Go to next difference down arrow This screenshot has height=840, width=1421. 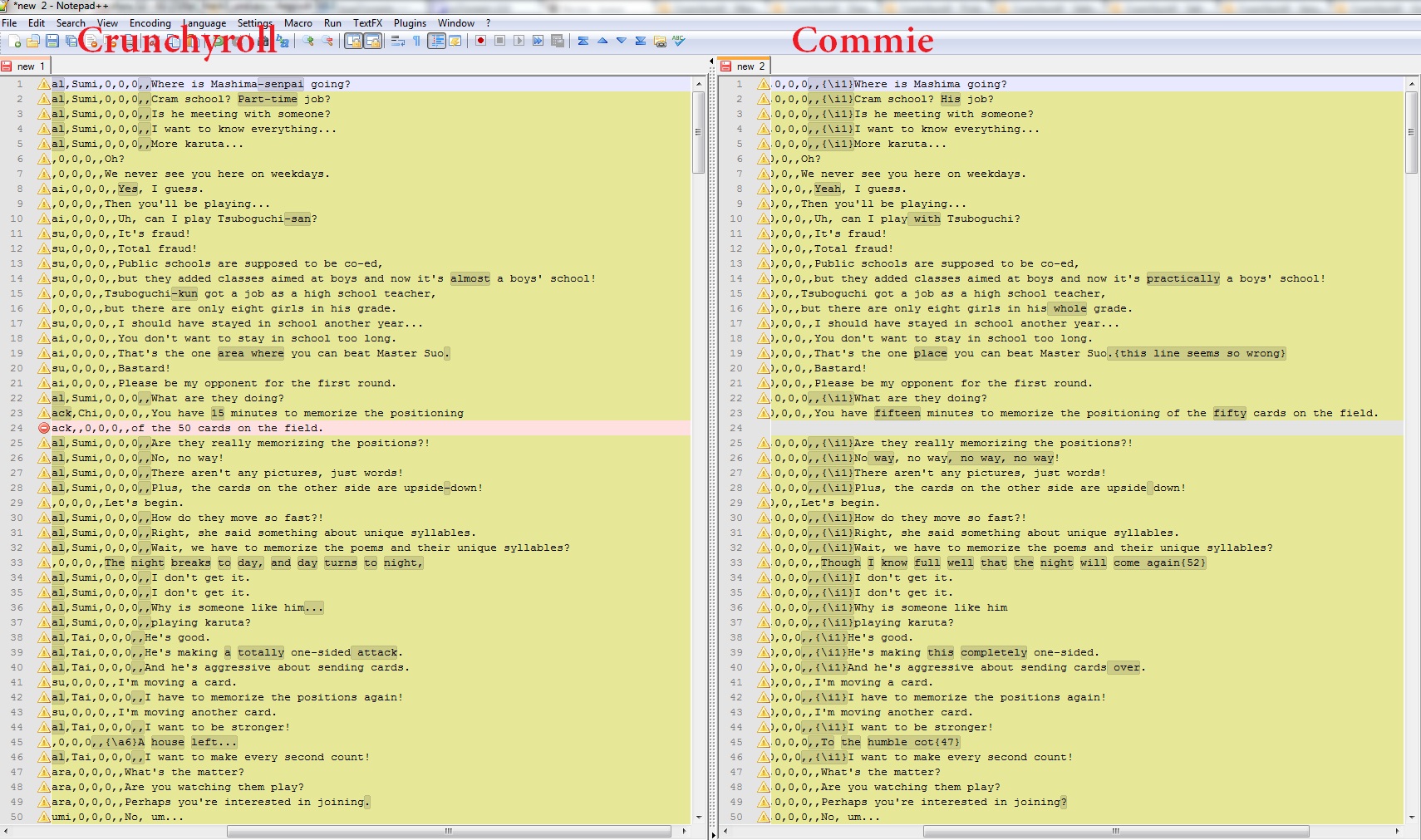621,41
